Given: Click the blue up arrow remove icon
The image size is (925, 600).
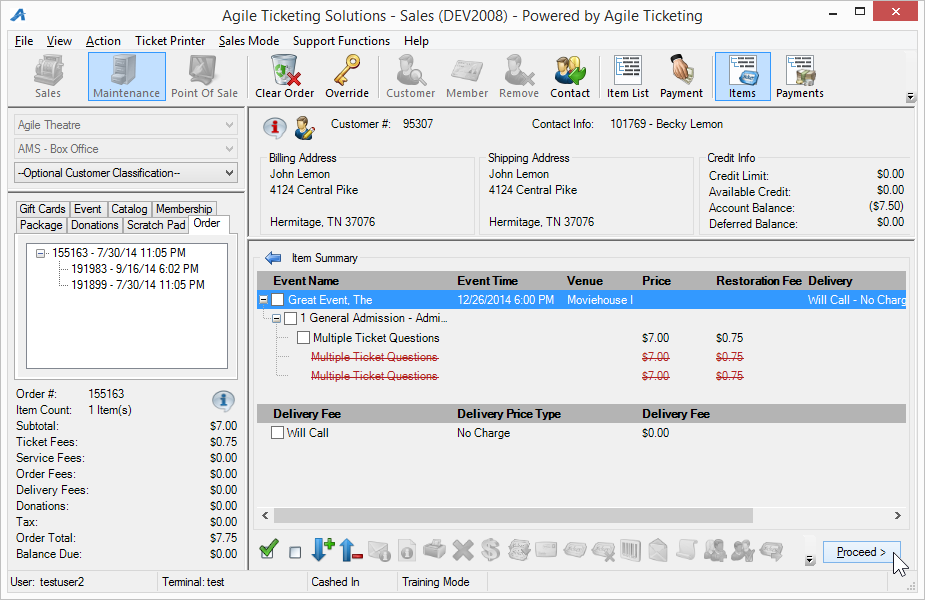Looking at the screenshot, I should pyautogui.click(x=350, y=549).
